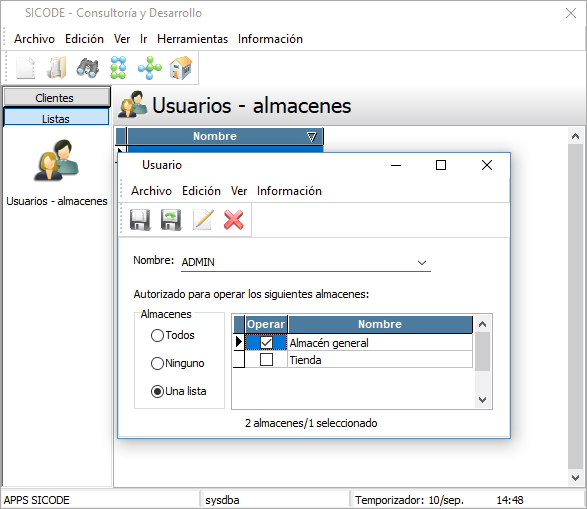Select the Todos radio button
Screen dimensions: 587x509
(x=157, y=335)
